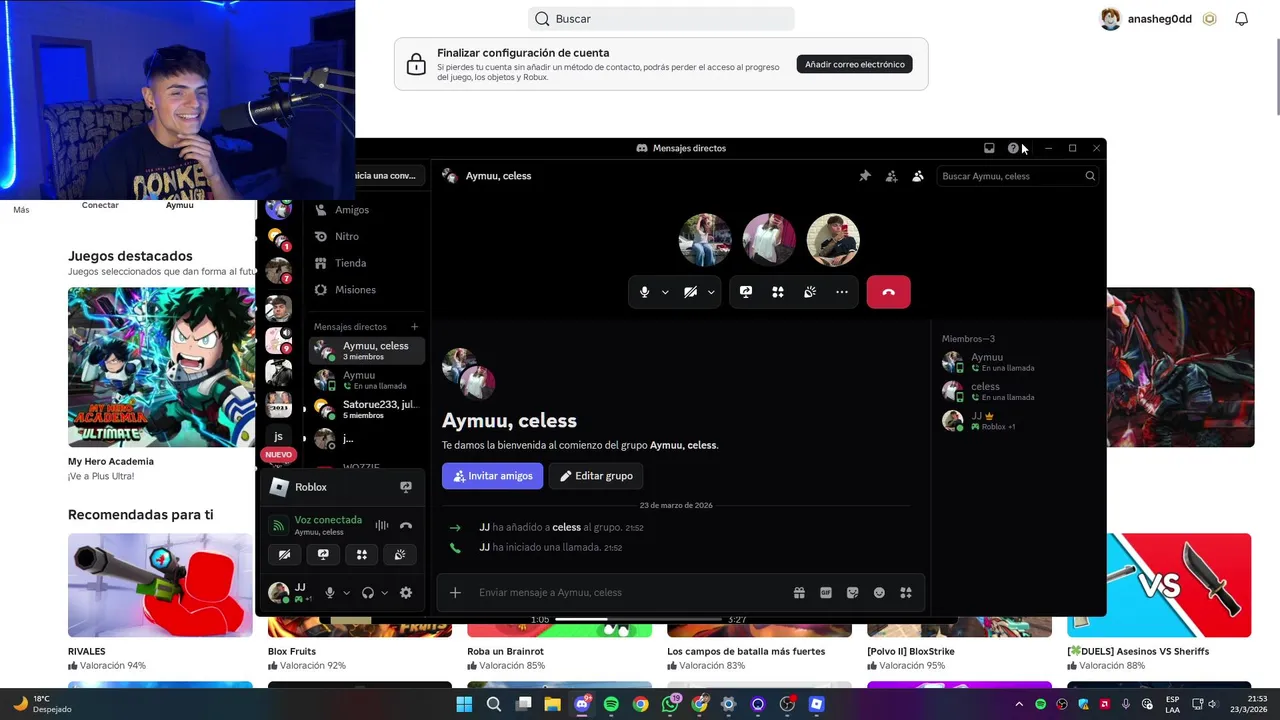Share screen from the voice panel

[323, 554]
